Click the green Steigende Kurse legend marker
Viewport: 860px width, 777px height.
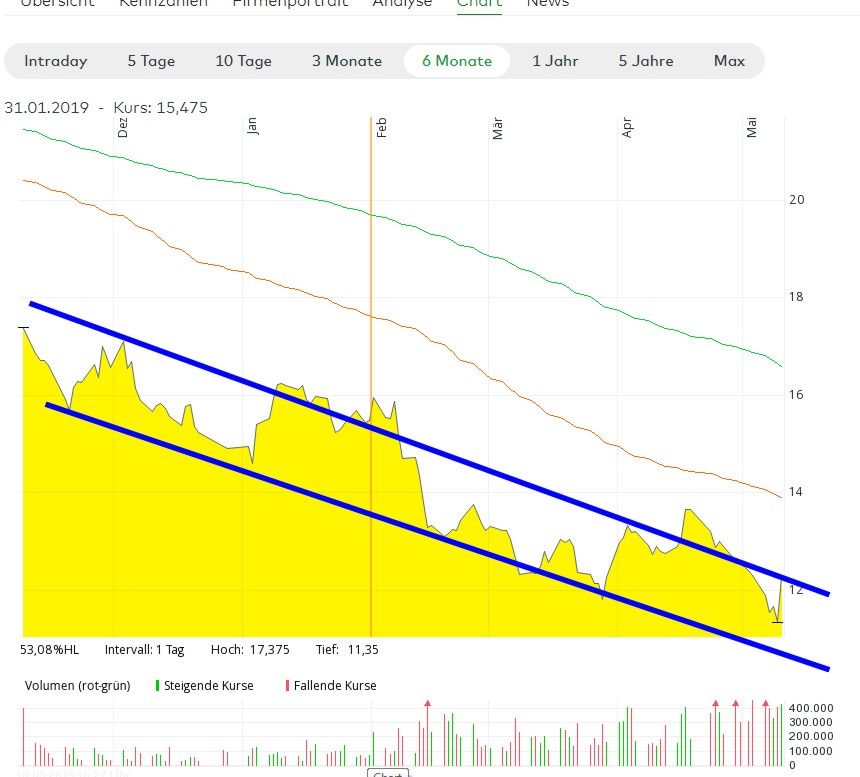pos(157,686)
